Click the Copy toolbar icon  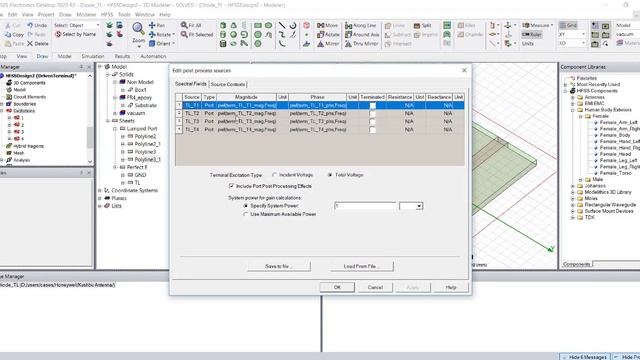tap(14, 34)
